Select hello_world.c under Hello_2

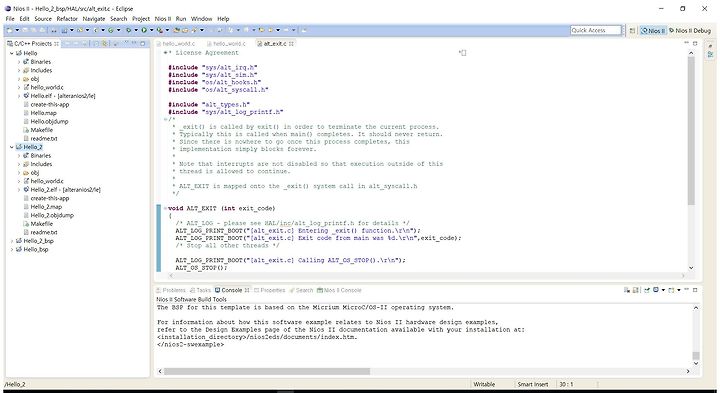pos(47,181)
